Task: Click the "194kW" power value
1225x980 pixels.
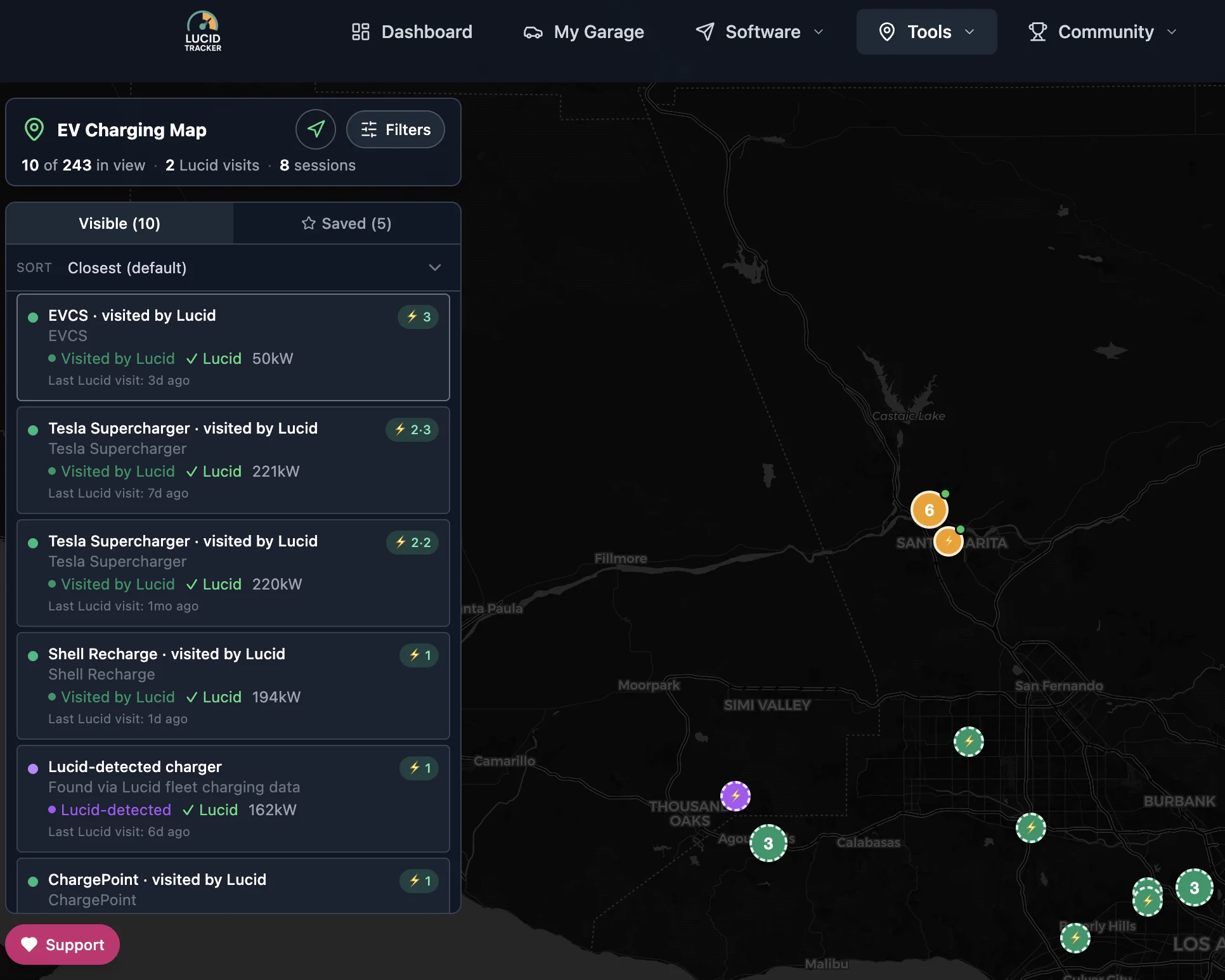Action: pyautogui.click(x=276, y=697)
